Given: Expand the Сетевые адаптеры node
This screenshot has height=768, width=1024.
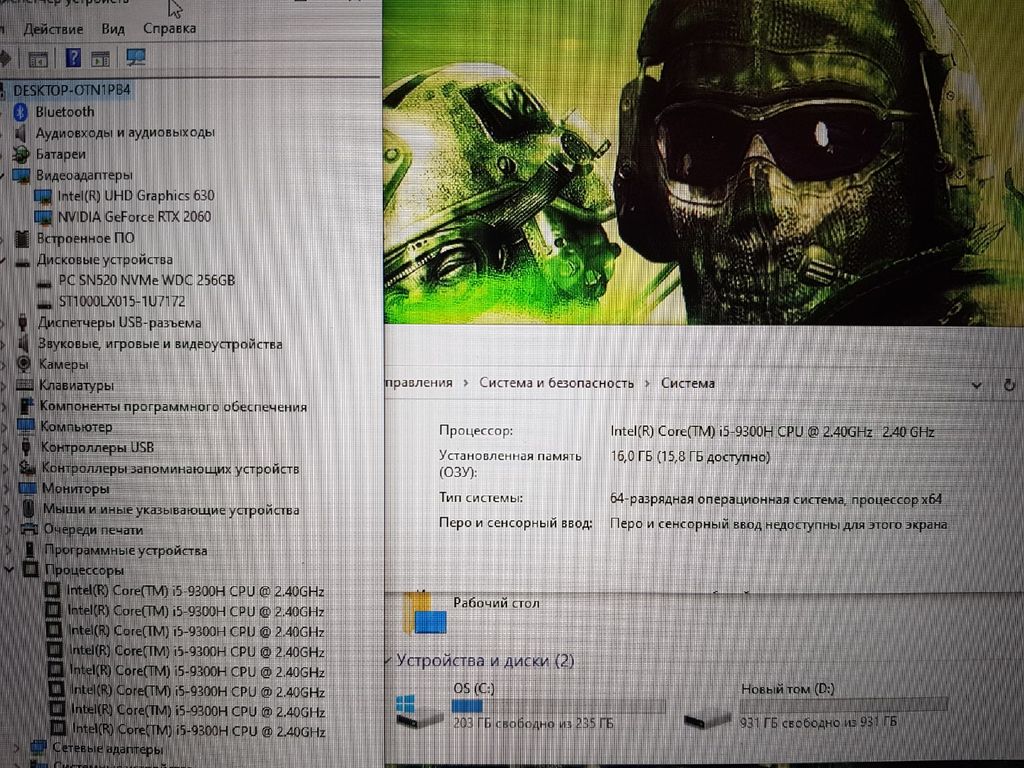Looking at the screenshot, I should click(x=18, y=747).
